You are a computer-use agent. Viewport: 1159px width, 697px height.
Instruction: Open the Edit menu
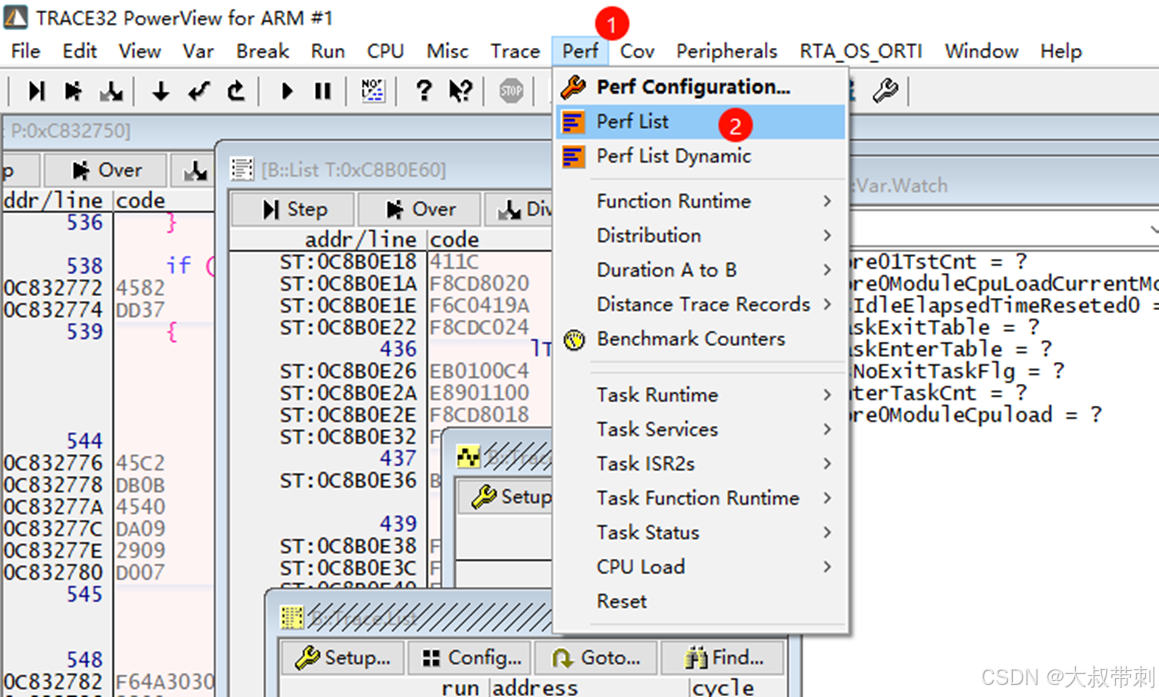coord(80,51)
